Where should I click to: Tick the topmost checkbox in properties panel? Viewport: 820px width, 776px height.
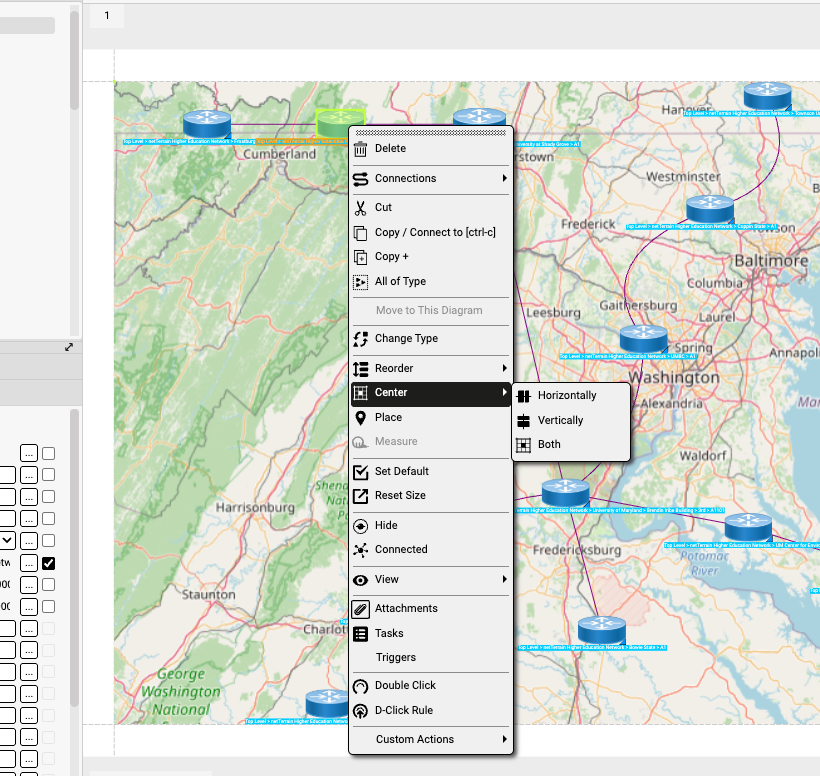(48, 453)
